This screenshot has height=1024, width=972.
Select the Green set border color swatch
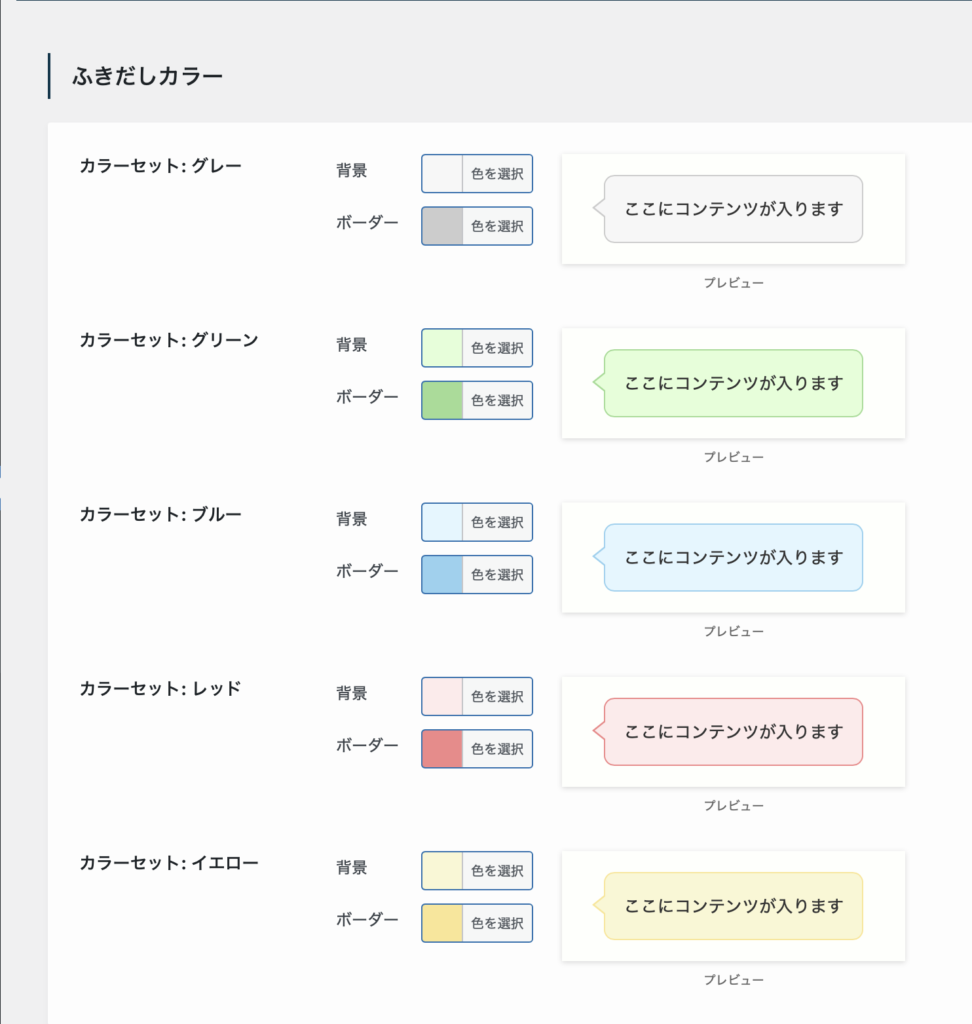443,400
